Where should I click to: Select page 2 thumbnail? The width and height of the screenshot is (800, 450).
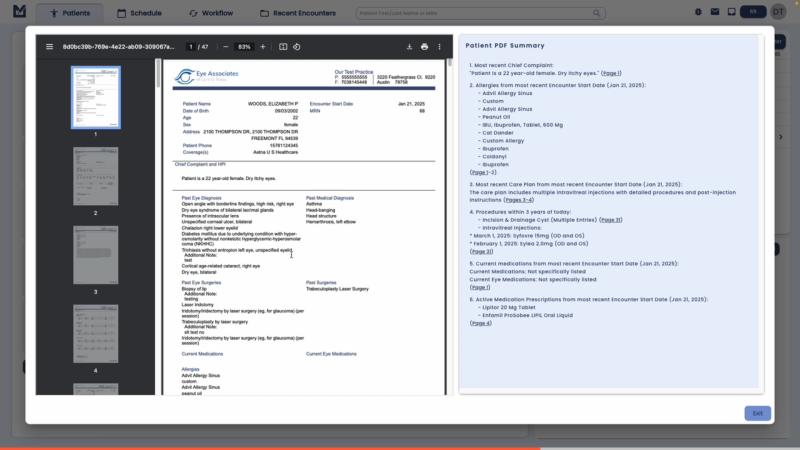[95, 177]
